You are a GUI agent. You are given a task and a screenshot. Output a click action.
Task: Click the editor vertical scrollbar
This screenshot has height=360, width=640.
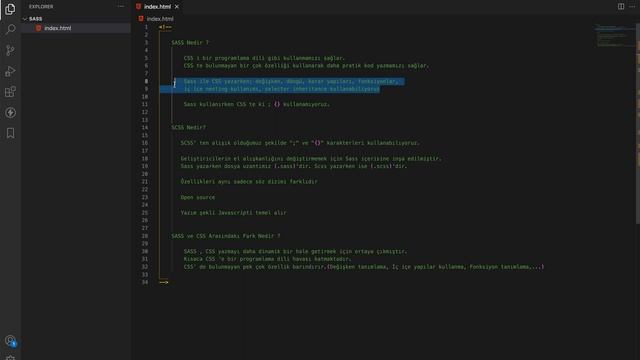638,122
